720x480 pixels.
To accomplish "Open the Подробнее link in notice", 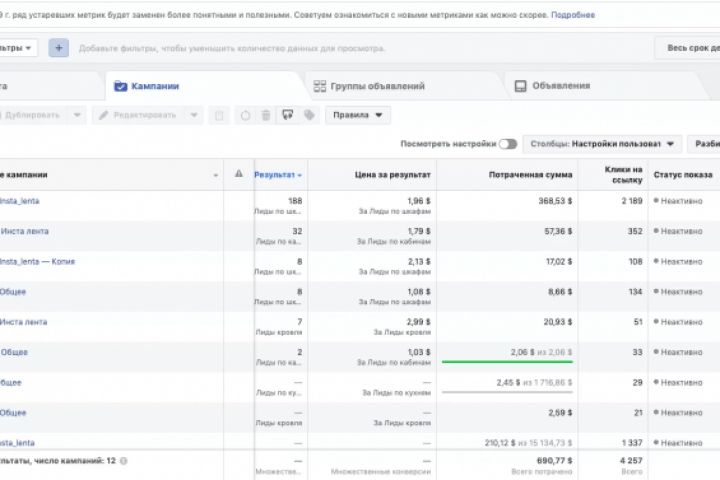I will [573, 15].
